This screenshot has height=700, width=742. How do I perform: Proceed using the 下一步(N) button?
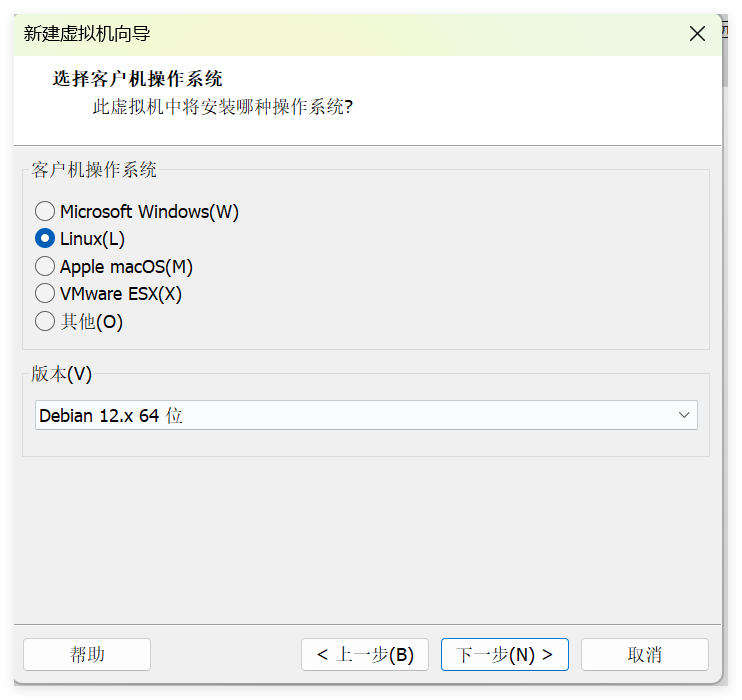pos(504,655)
